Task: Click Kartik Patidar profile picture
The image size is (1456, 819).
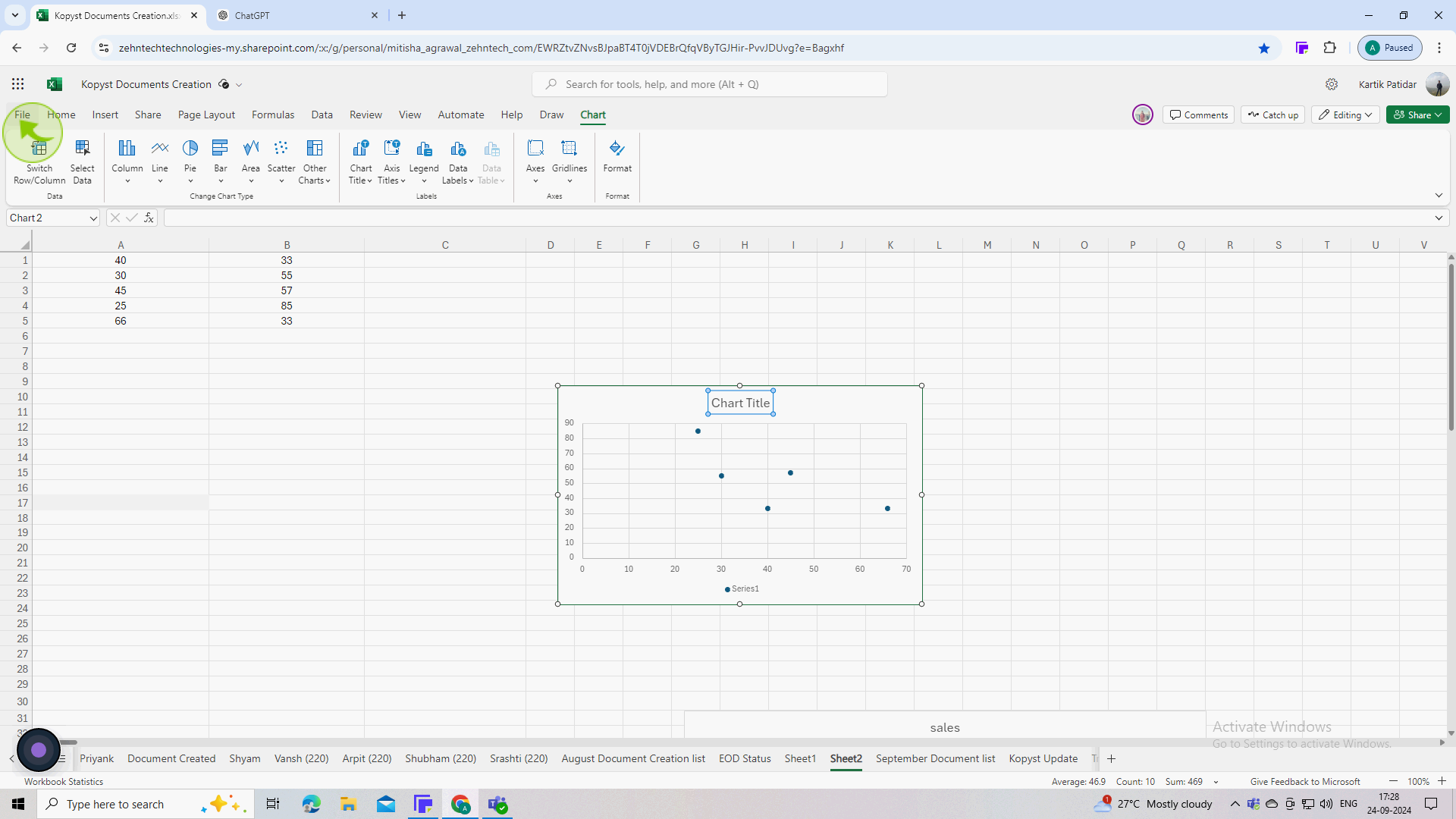Action: point(1437,84)
